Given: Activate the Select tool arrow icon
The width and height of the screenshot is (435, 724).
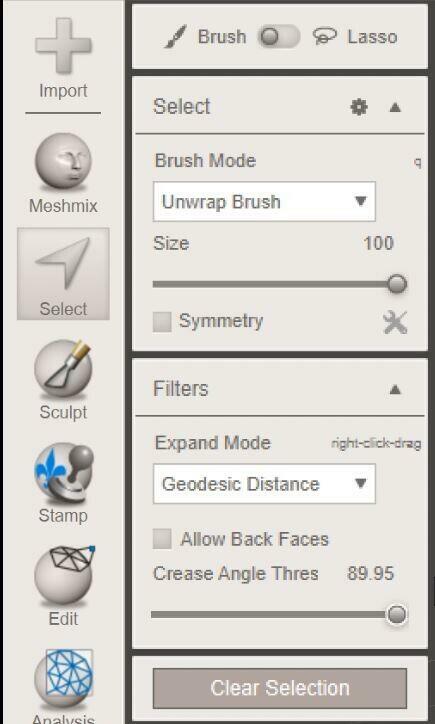Looking at the screenshot, I should [x=63, y=273].
